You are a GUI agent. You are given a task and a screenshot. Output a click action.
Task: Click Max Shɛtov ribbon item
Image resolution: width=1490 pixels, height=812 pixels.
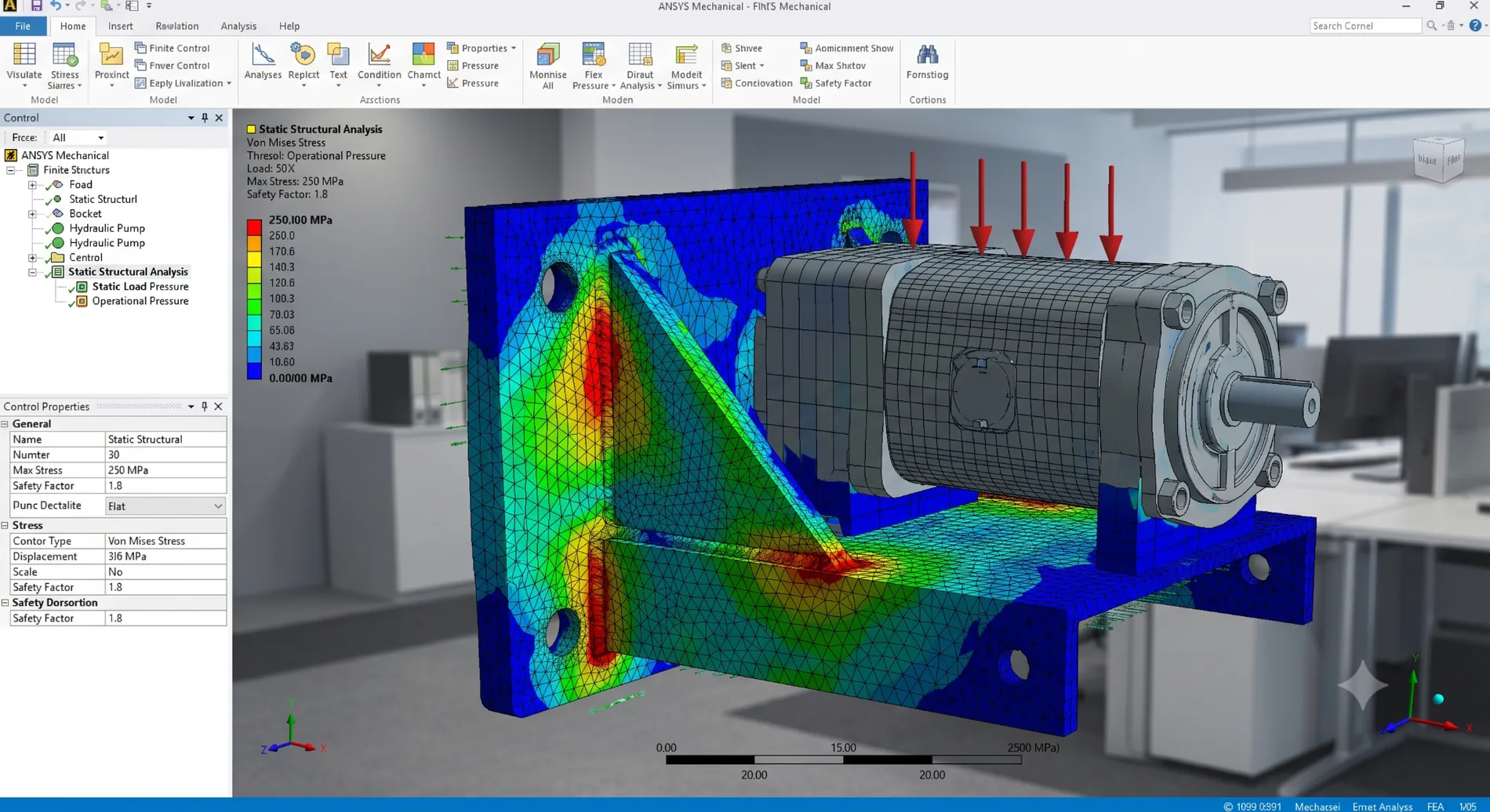click(x=832, y=65)
